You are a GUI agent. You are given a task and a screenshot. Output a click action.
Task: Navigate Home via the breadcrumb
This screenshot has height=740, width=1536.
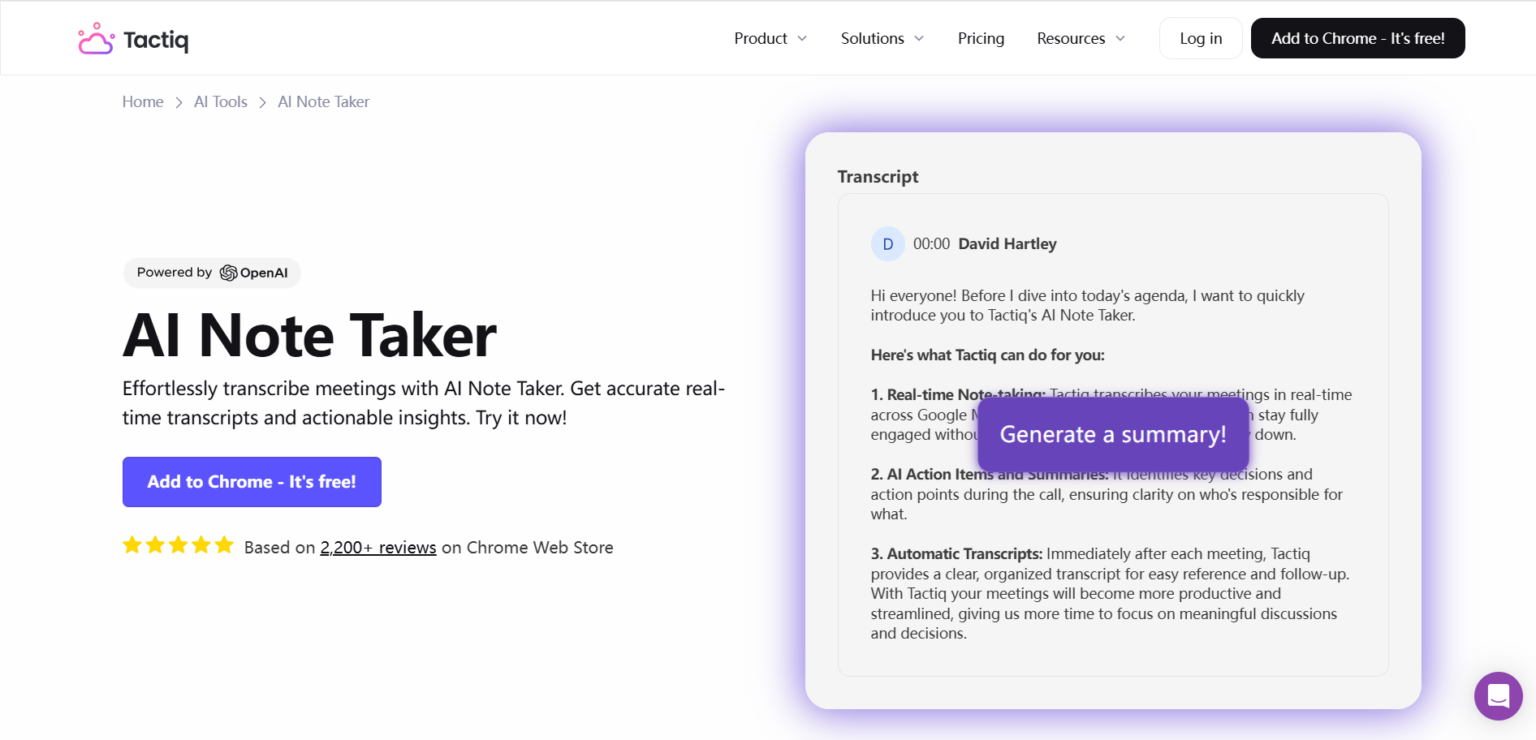(143, 101)
